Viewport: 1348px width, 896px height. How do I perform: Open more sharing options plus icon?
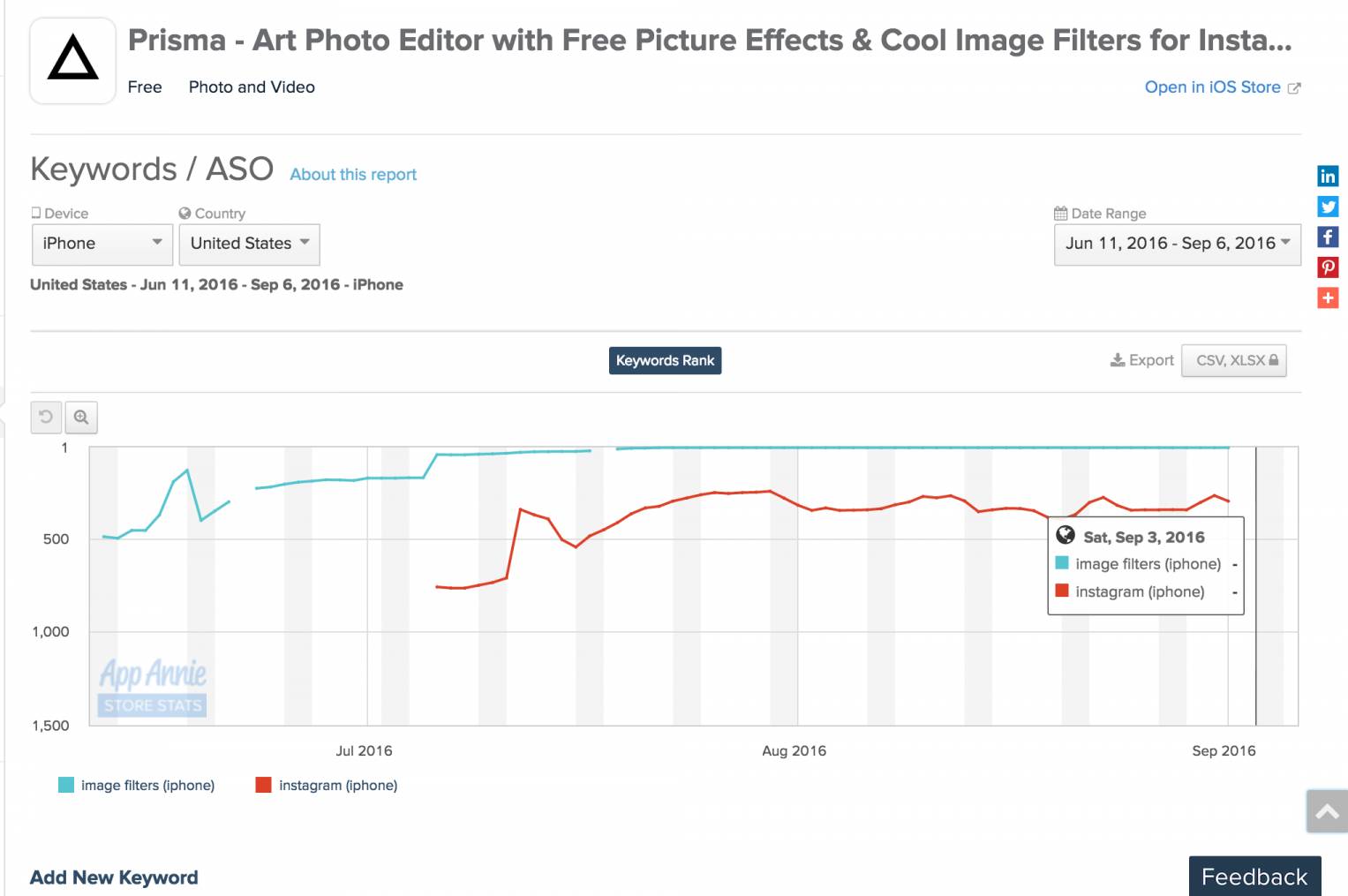pyautogui.click(x=1328, y=297)
